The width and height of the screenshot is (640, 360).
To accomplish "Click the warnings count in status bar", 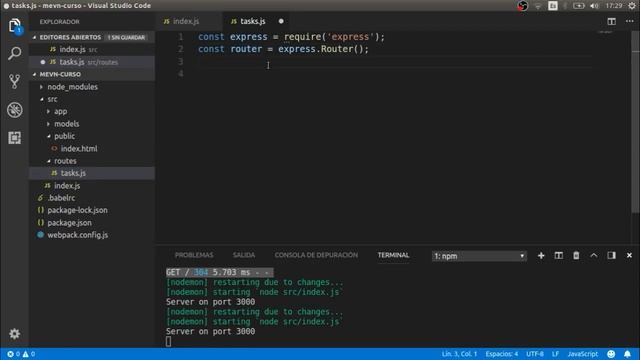I will click(29, 354).
